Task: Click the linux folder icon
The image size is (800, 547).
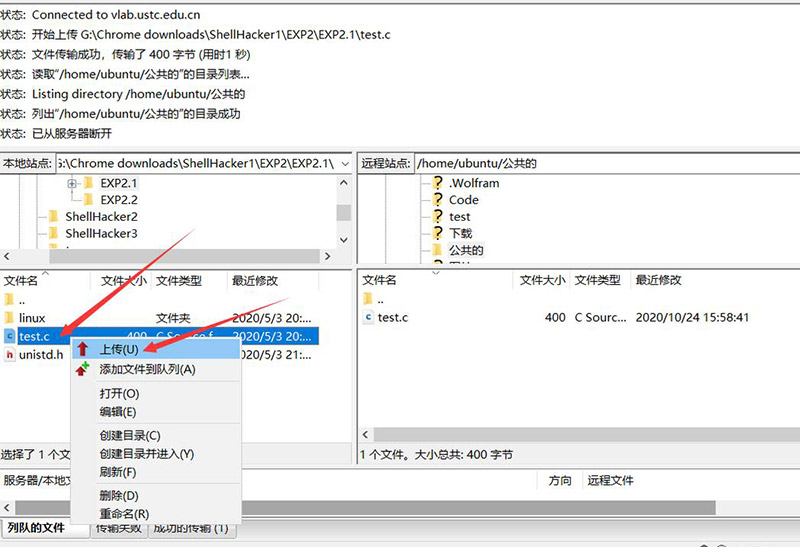Action: [x=9, y=318]
